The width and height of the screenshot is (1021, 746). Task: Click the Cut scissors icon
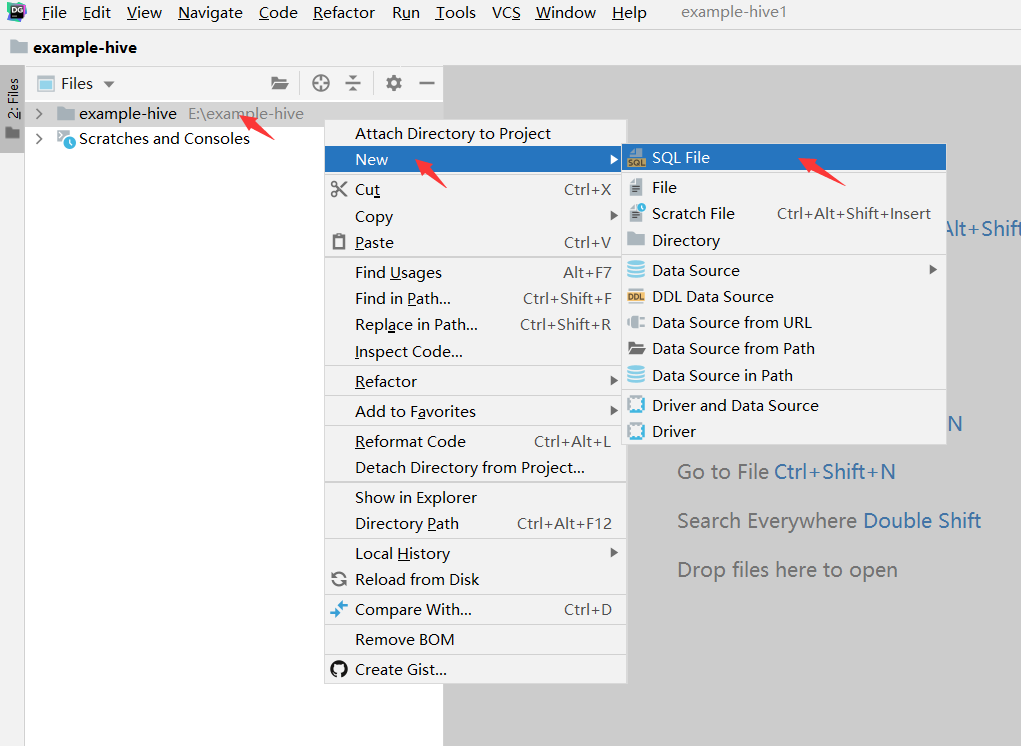[x=339, y=189]
